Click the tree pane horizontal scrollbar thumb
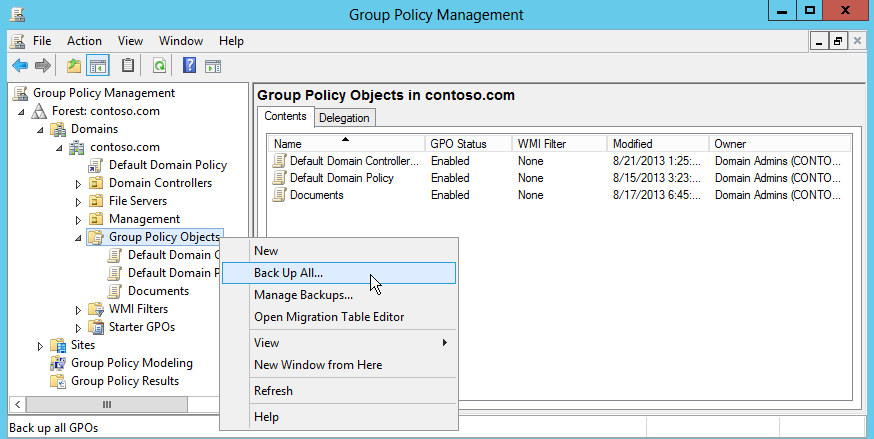Image resolution: width=874 pixels, height=439 pixels. coord(107,404)
